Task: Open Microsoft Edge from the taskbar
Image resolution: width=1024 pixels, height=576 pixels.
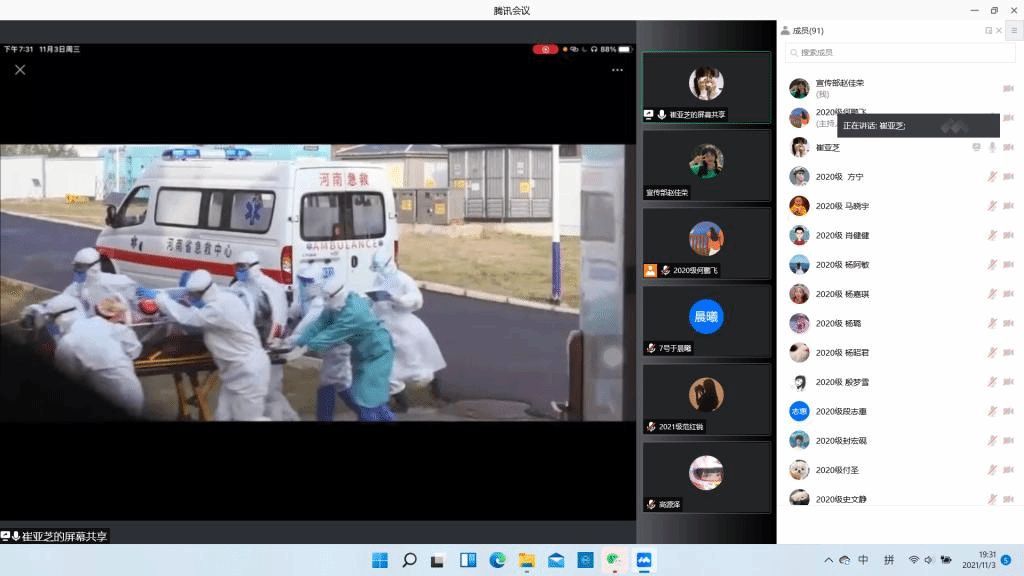Action: coord(497,560)
